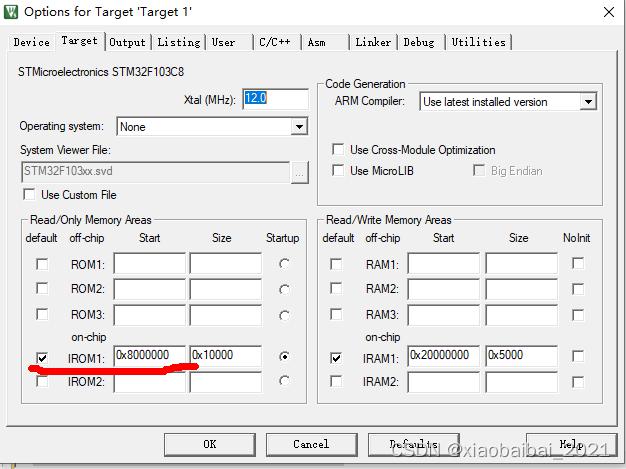Toggle RAM2 NoInit checkbox
The height and width of the screenshot is (469, 626).
tap(578, 289)
